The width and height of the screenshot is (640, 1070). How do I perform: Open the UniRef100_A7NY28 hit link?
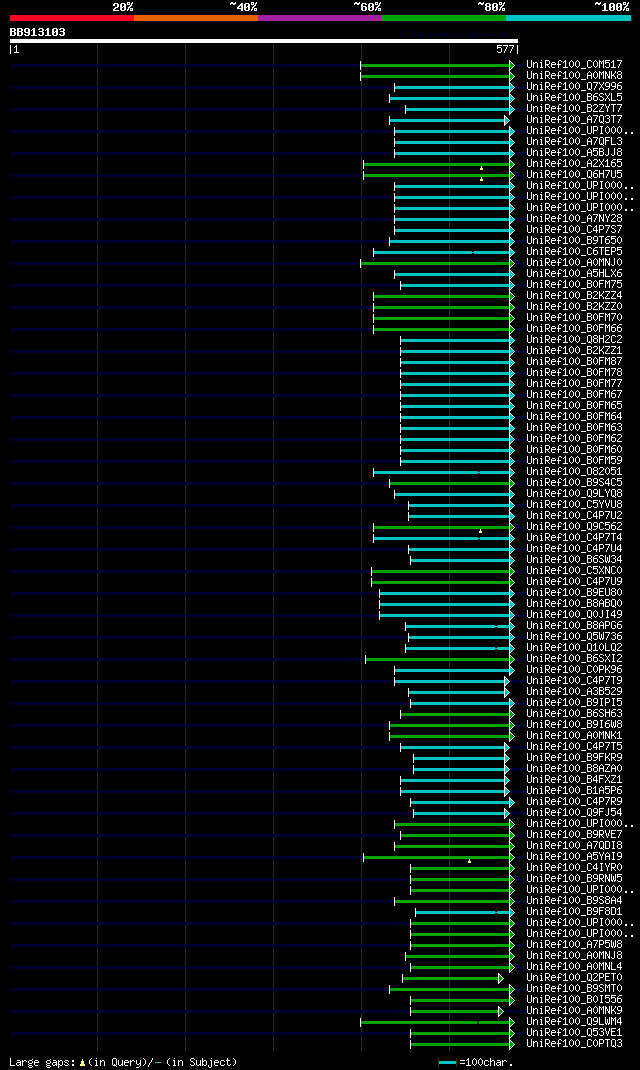tap(574, 218)
